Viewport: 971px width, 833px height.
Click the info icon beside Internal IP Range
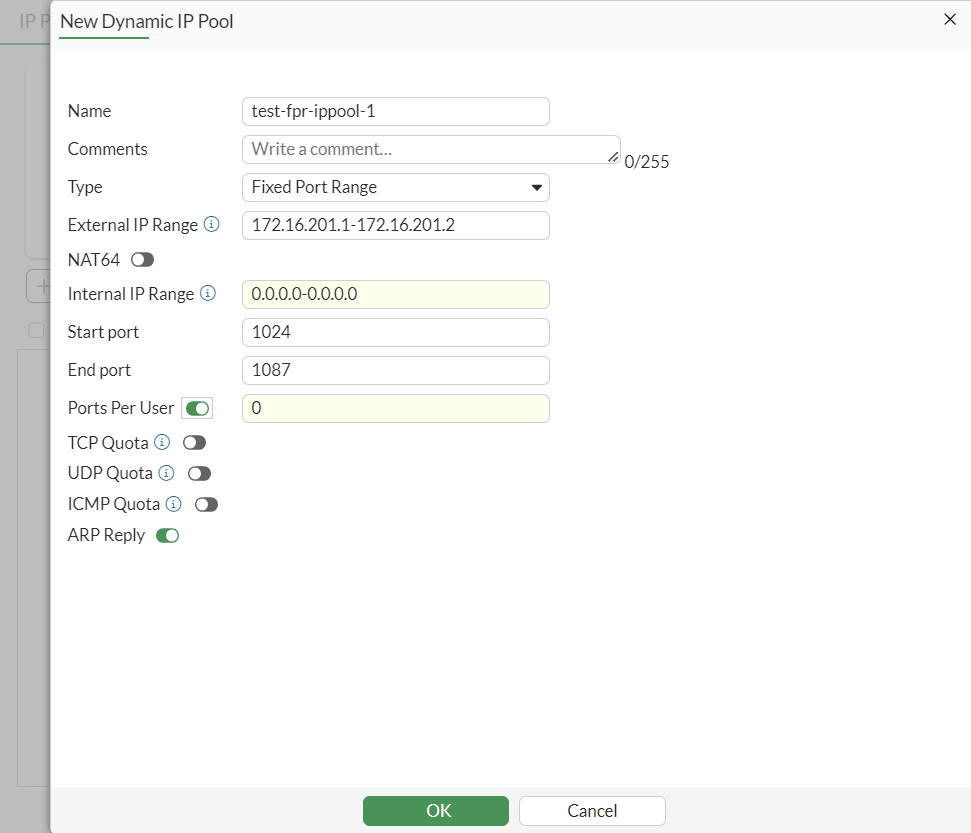207,294
